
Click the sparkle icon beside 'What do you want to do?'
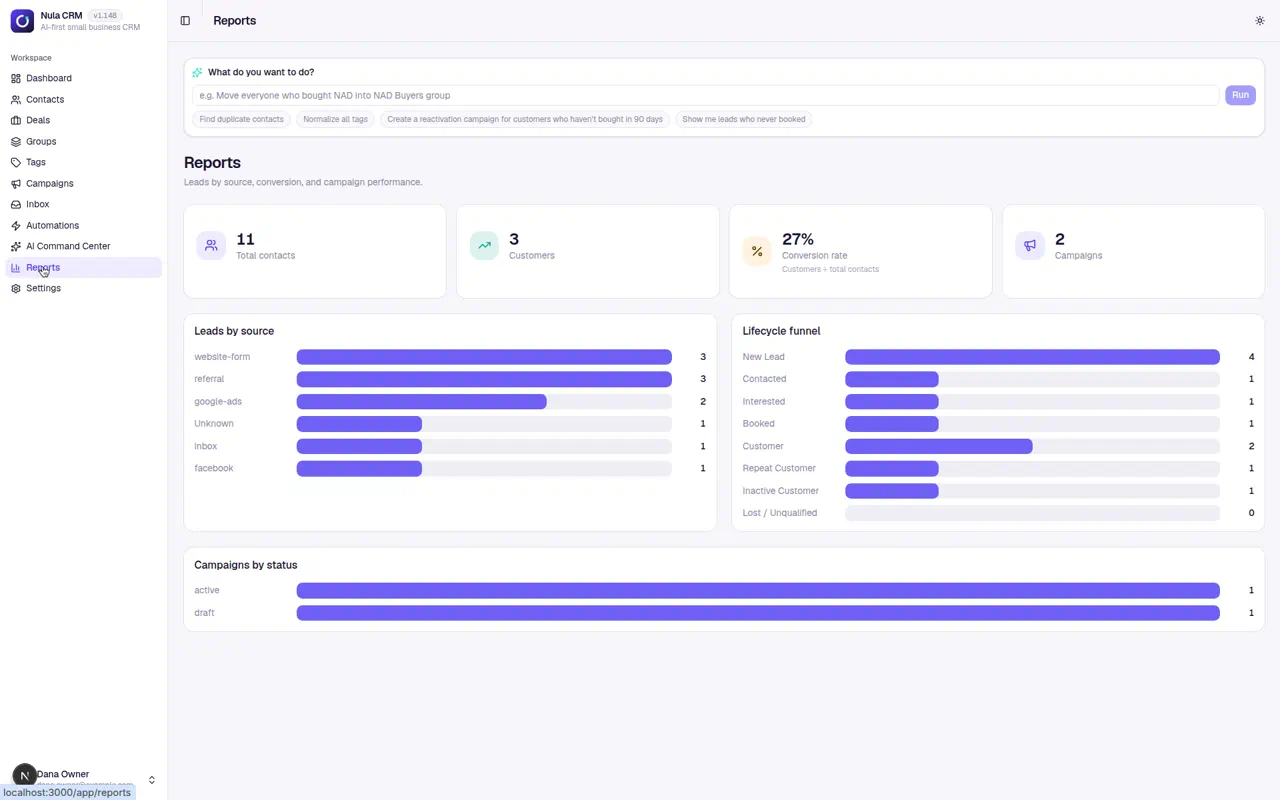(197, 72)
